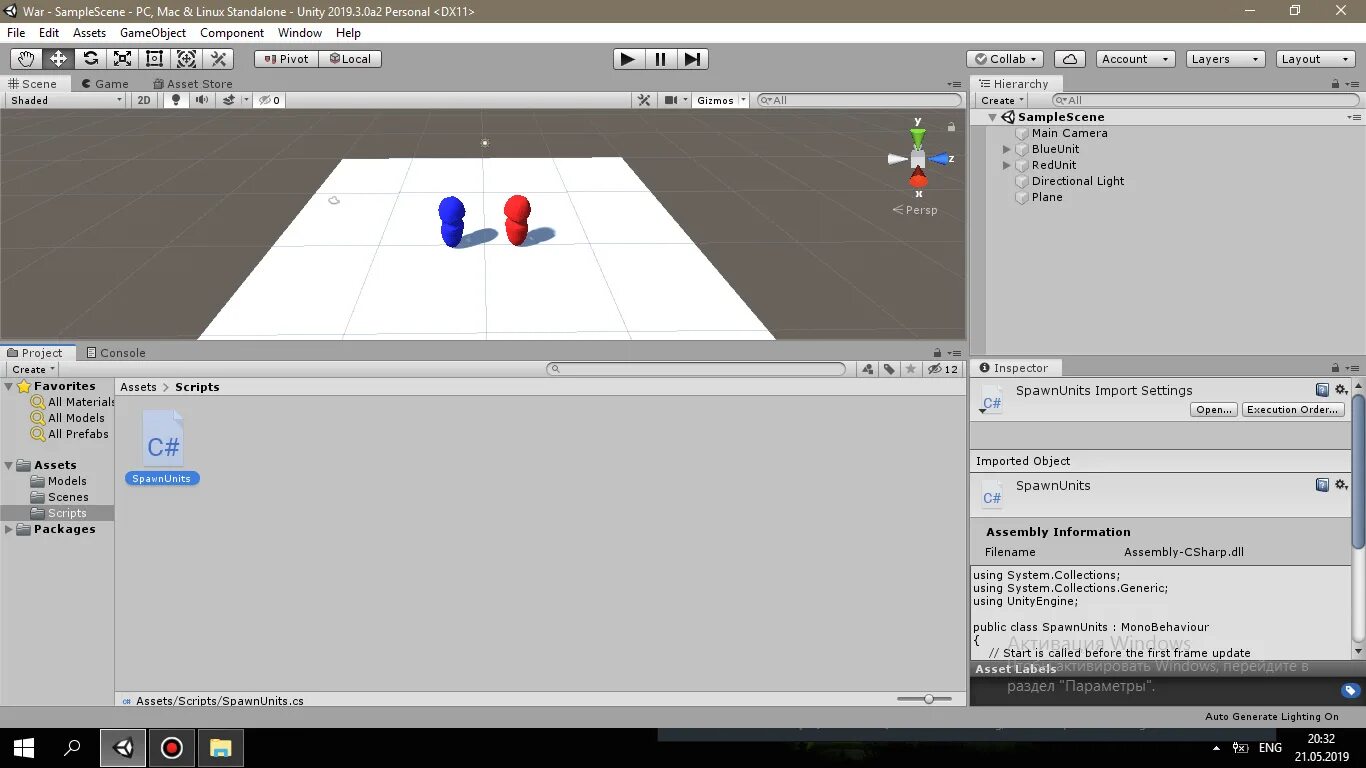Switch to the Game tab
The height and width of the screenshot is (768, 1366).
click(x=104, y=84)
